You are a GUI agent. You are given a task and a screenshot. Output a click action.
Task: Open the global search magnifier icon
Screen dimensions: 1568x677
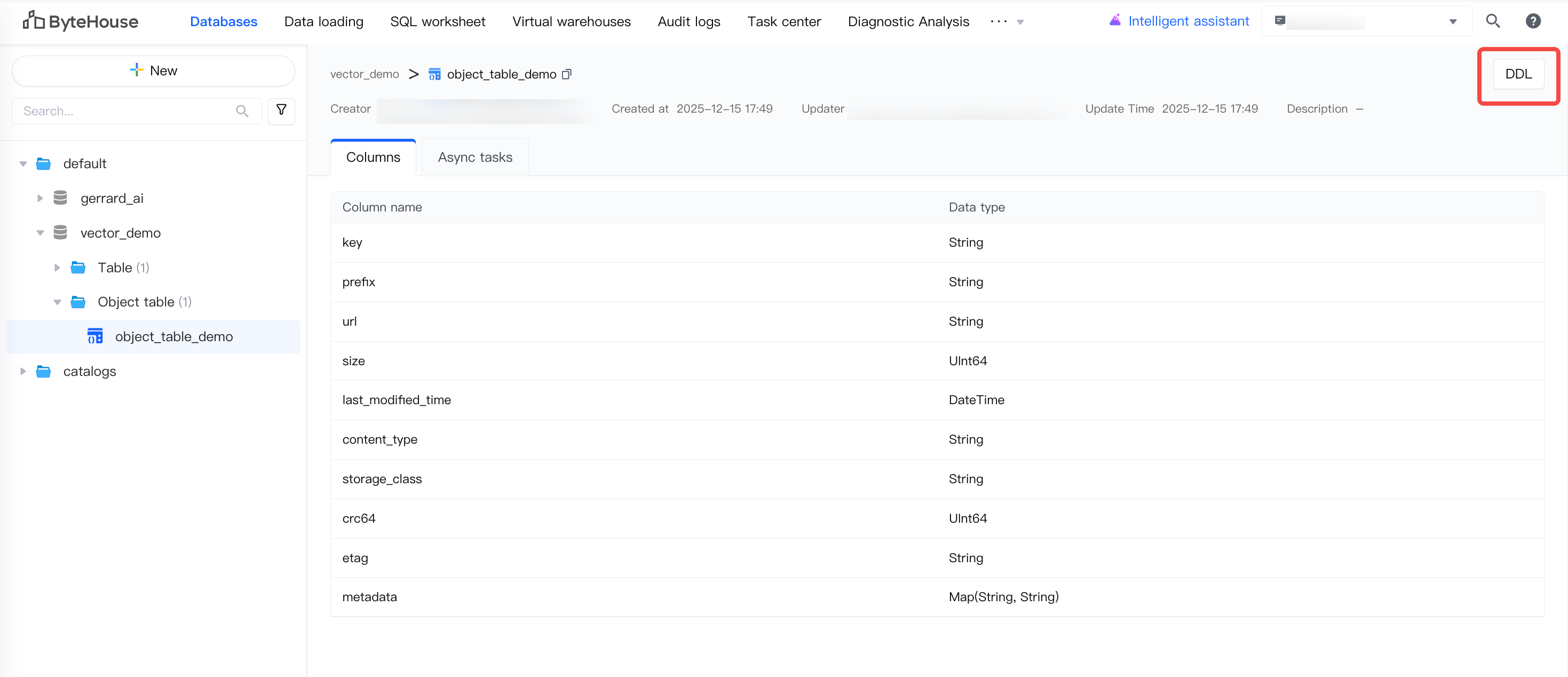point(1493,21)
